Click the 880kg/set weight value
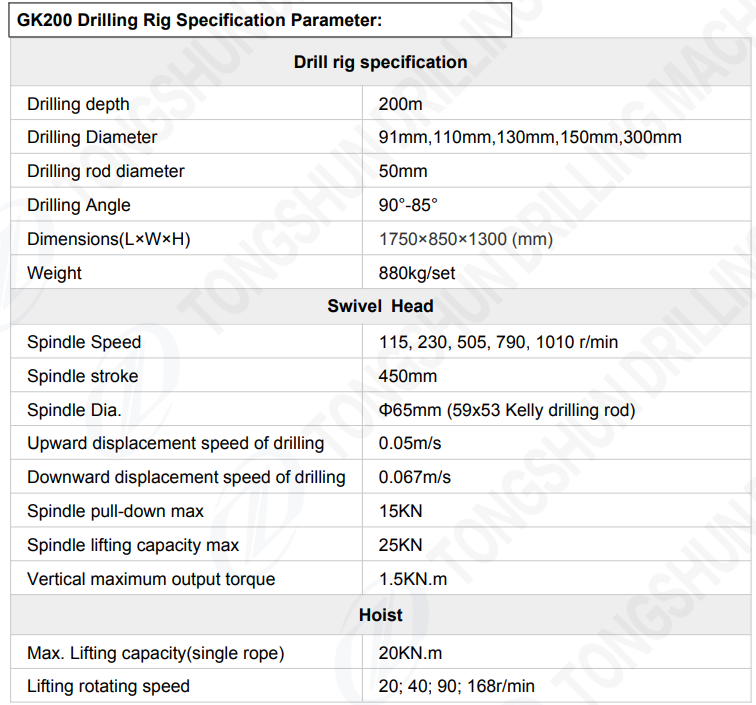 point(417,273)
